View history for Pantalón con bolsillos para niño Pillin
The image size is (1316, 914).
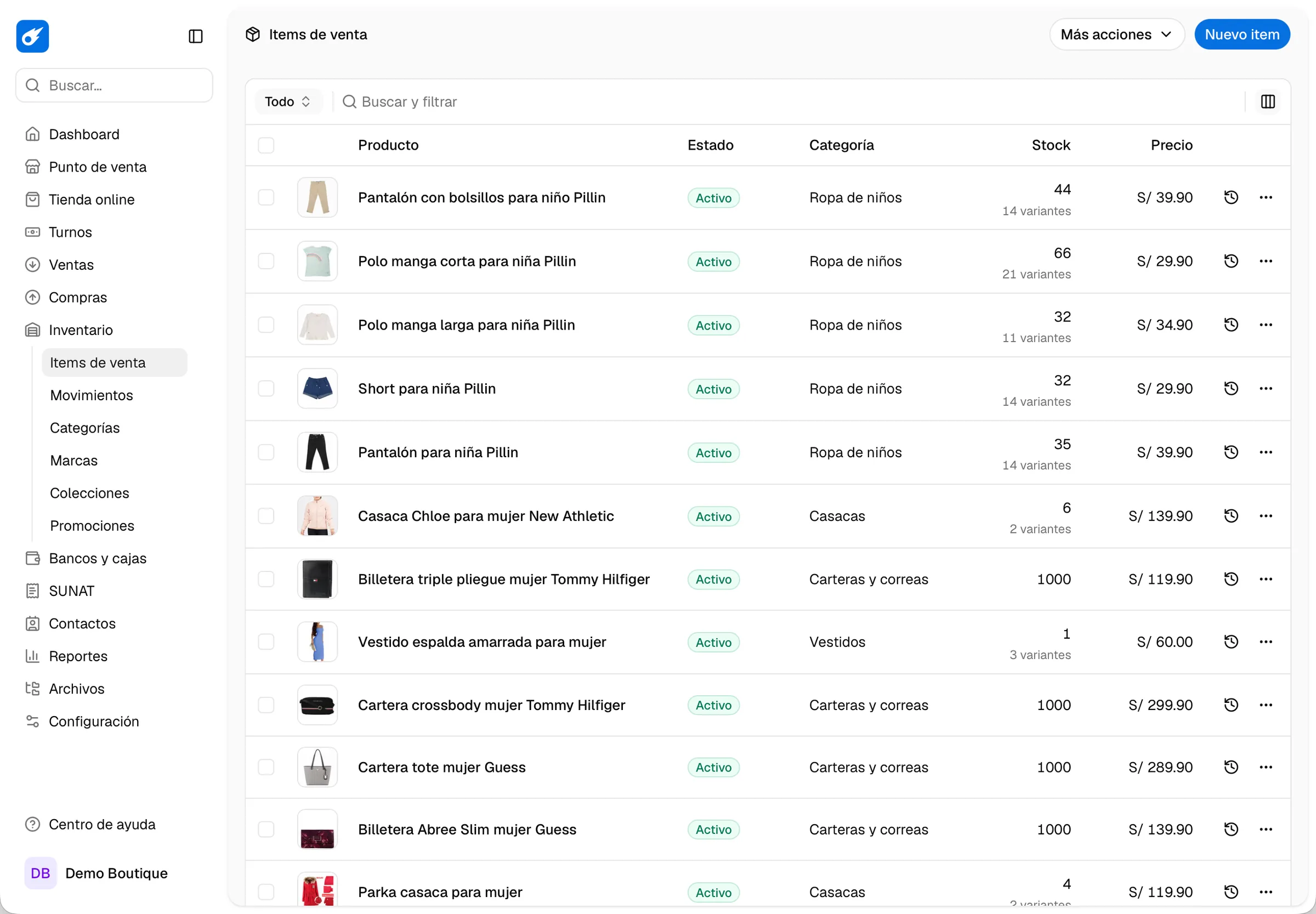pos(1231,197)
